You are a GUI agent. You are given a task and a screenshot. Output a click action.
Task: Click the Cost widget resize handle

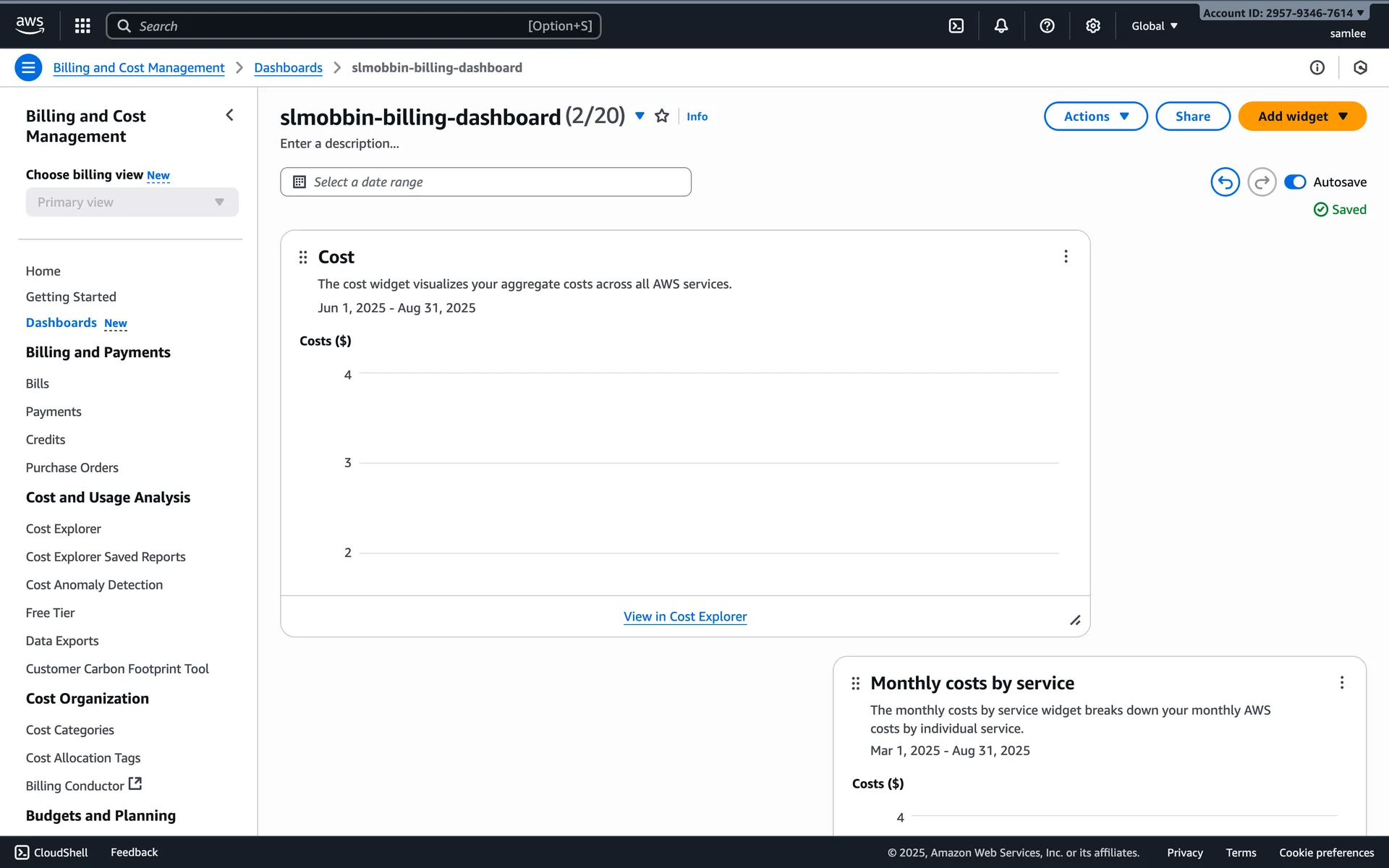point(1075,621)
